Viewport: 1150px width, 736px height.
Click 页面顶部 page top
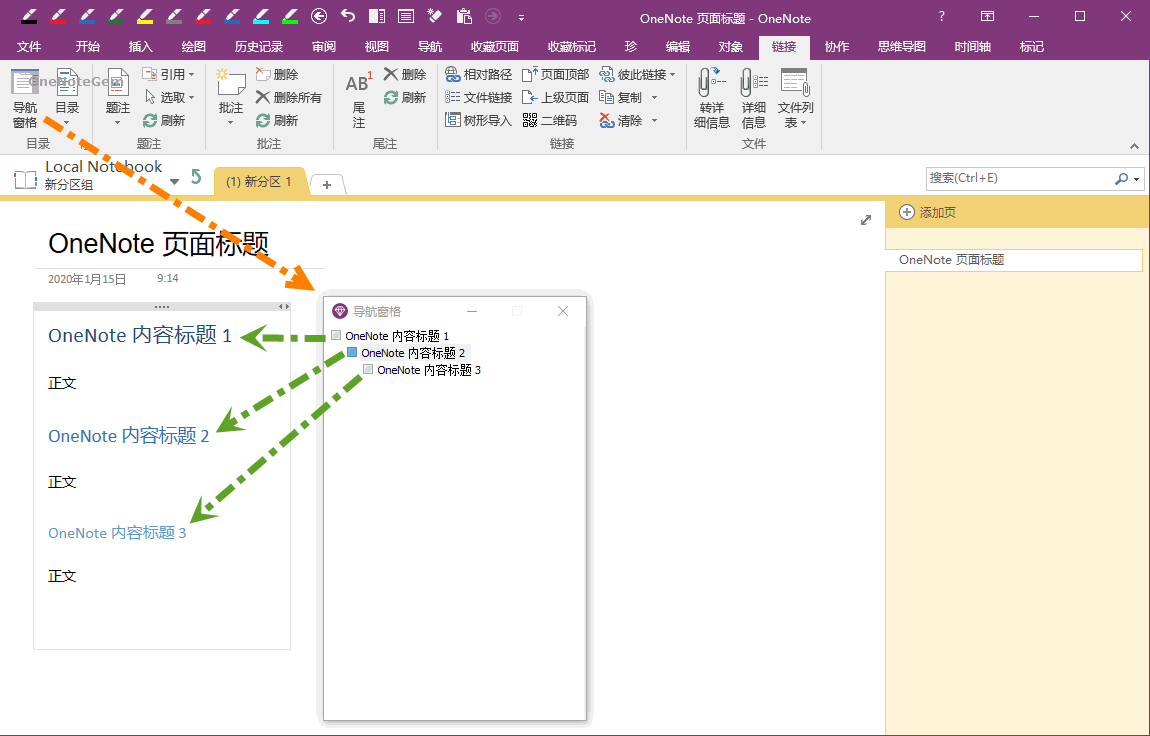[555, 74]
